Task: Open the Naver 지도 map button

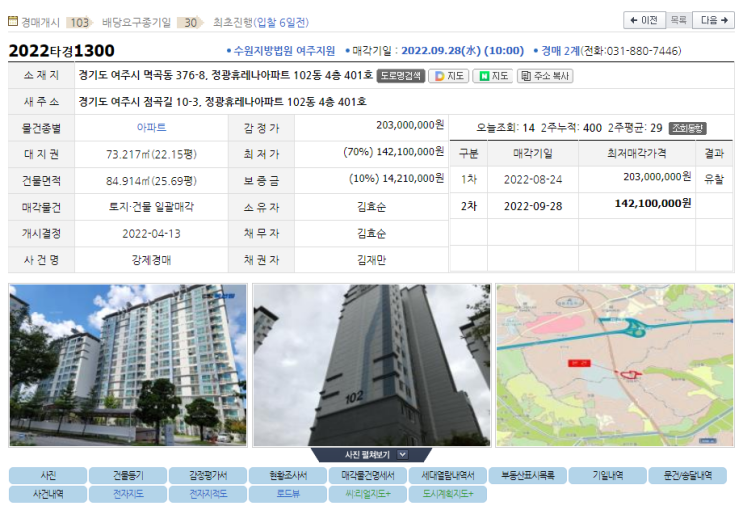Action: pyautogui.click(x=493, y=76)
